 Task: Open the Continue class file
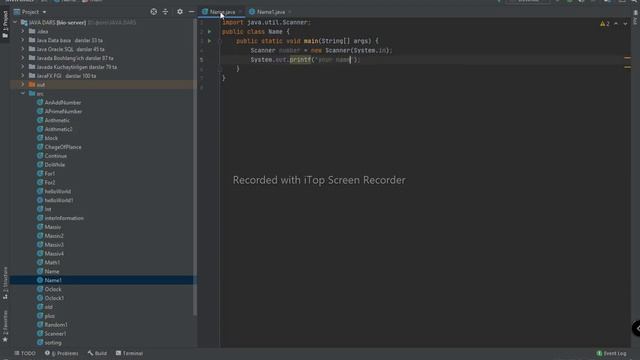coord(56,156)
